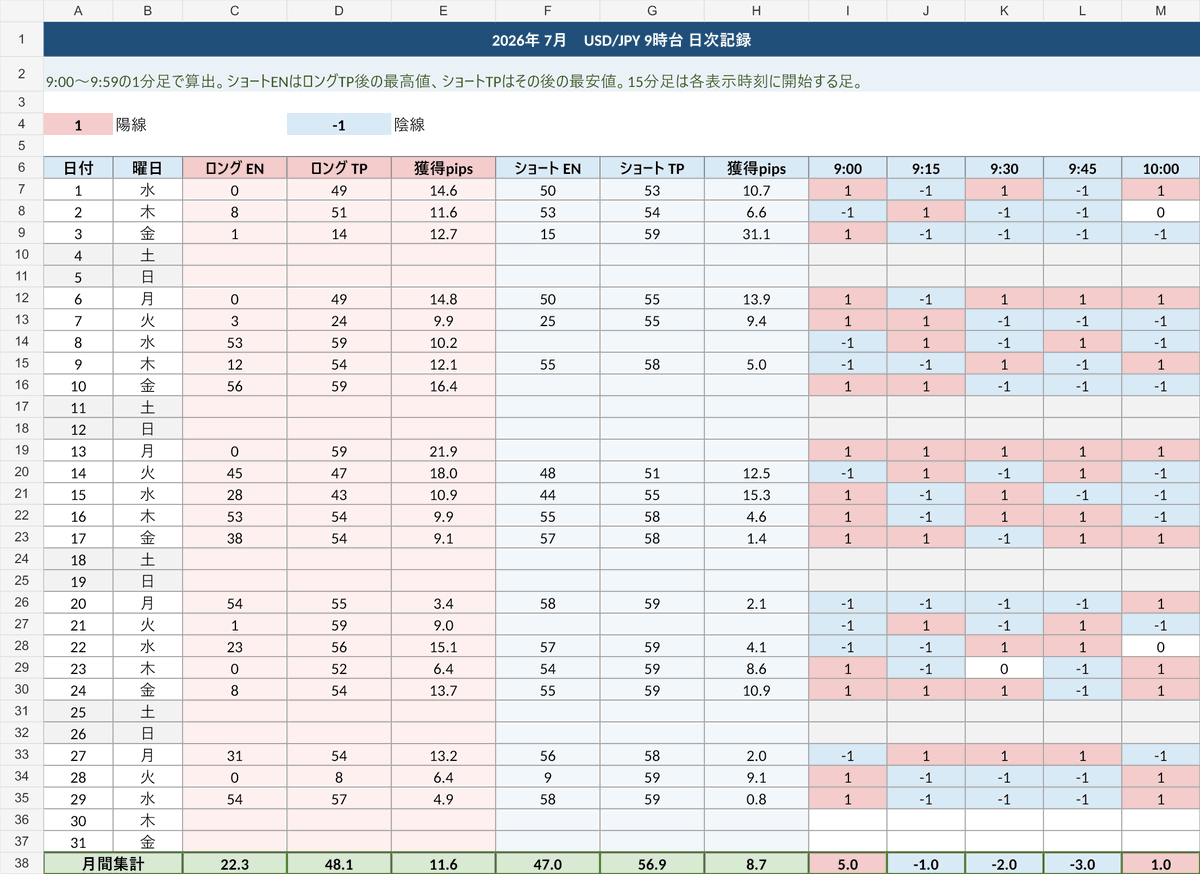1200x874 pixels.
Task: Click the short pips cell showing 31.1
Action: point(756,233)
